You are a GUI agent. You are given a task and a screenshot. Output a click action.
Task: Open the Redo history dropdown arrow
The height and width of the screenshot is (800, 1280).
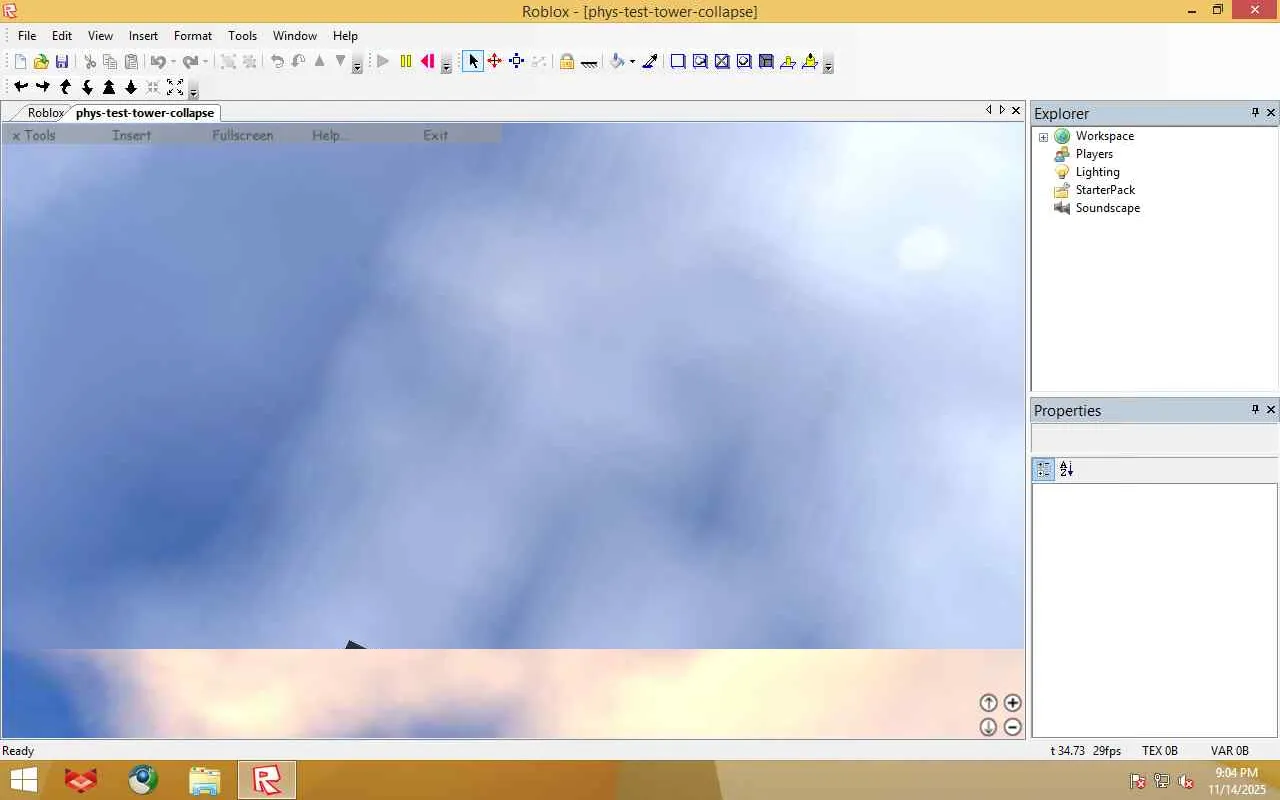(205, 62)
